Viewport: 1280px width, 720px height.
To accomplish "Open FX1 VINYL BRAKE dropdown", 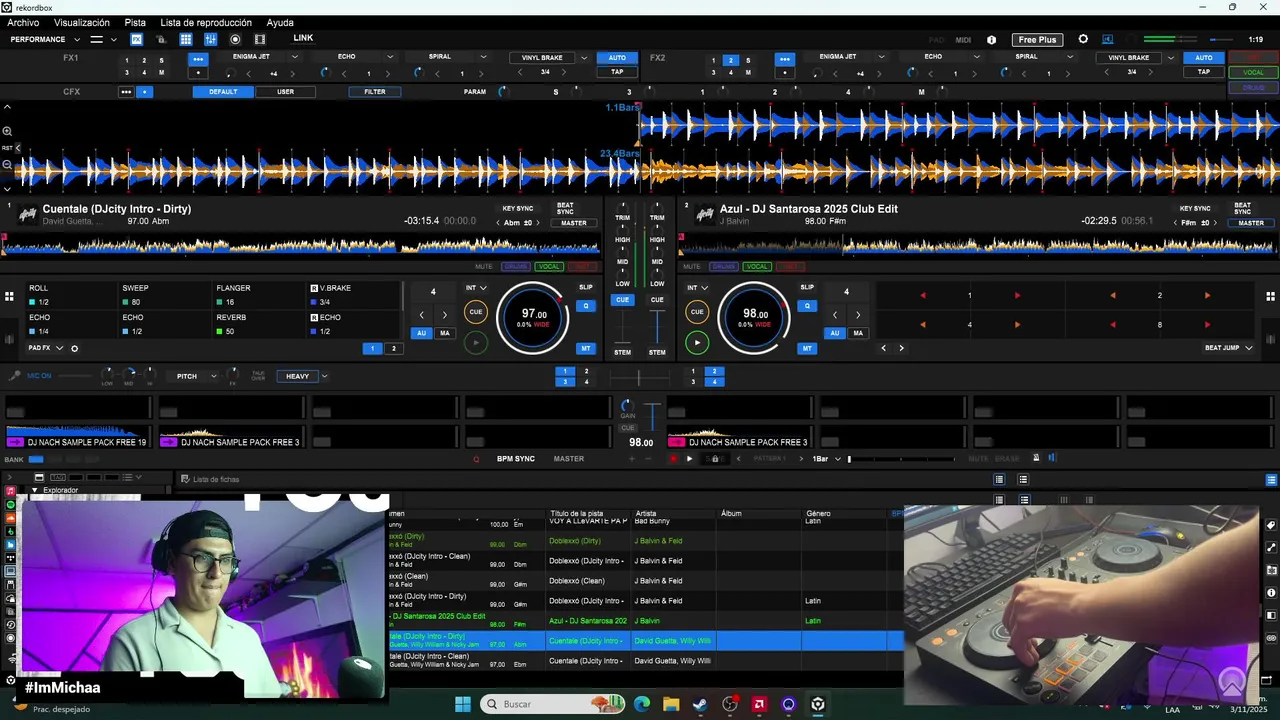I will pos(584,58).
